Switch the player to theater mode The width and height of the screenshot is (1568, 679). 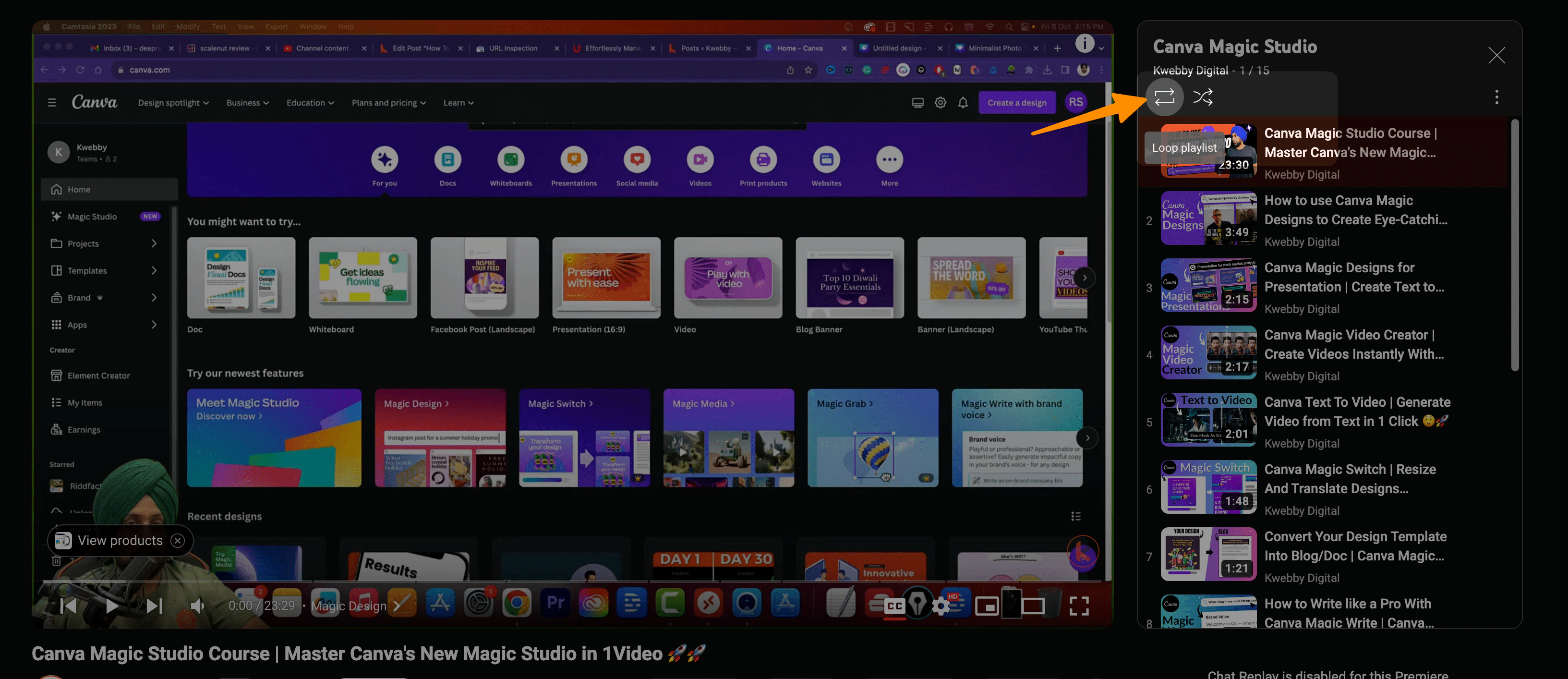click(1033, 606)
